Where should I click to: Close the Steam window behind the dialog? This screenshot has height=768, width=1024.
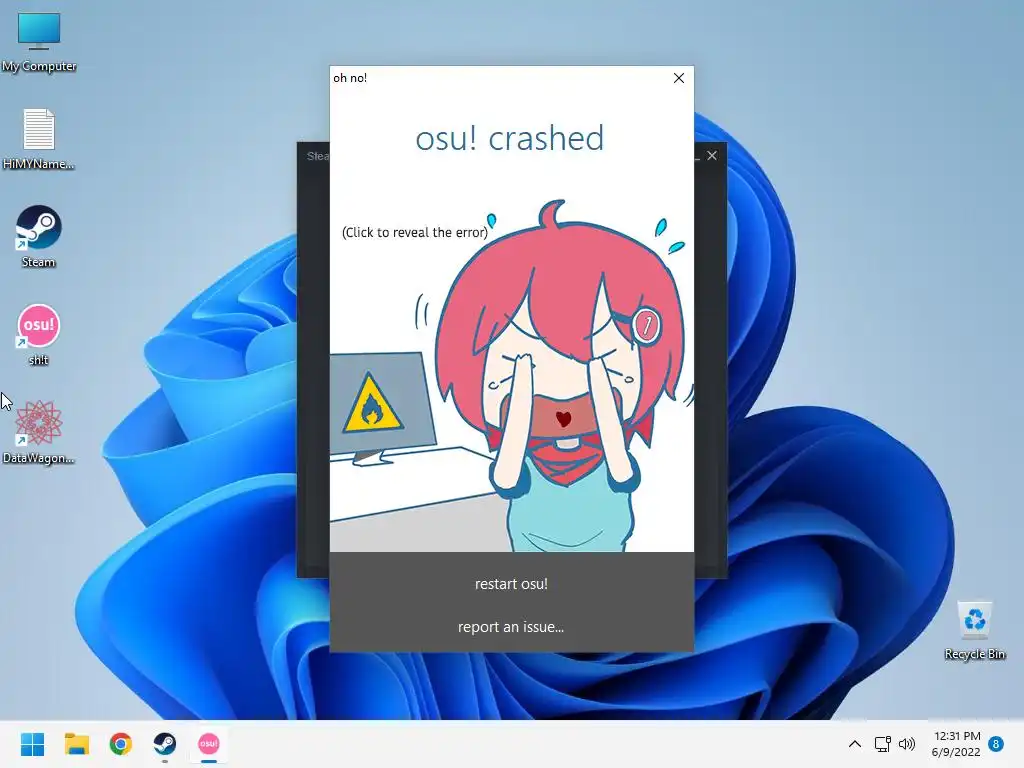pos(712,155)
